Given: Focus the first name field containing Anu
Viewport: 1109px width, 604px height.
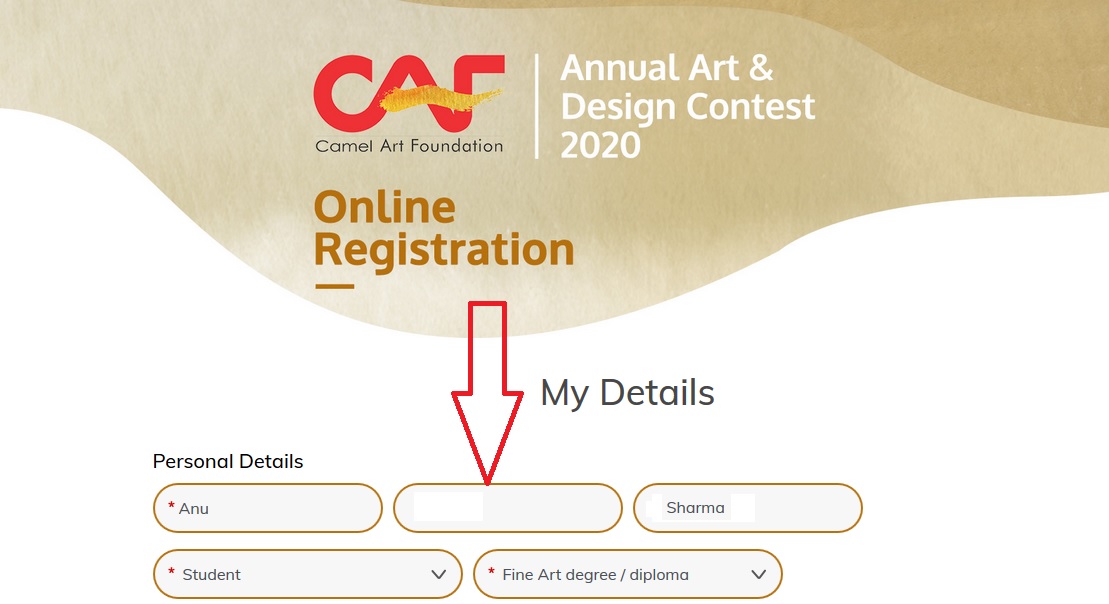Looking at the screenshot, I should (268, 508).
